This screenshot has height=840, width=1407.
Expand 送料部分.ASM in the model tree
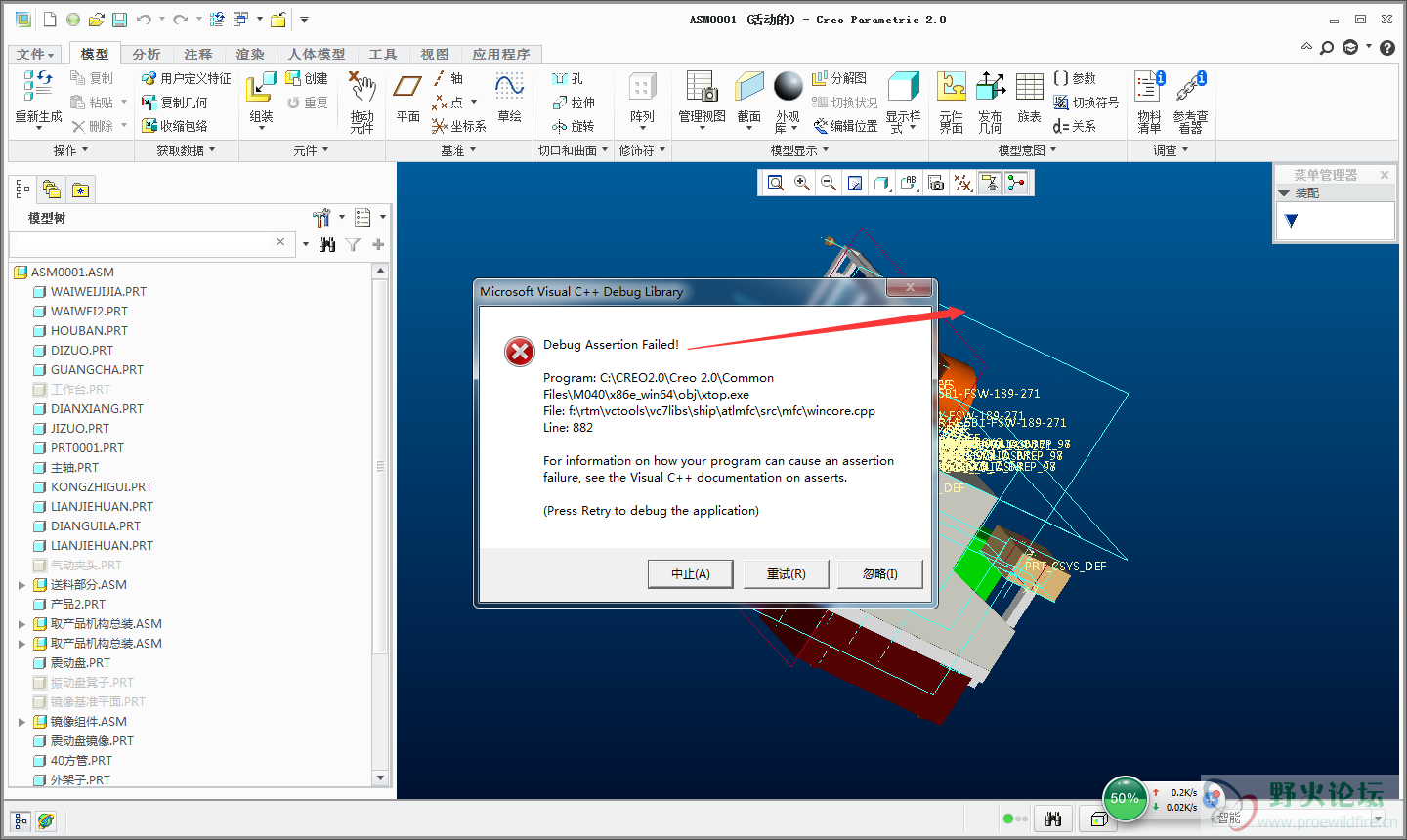point(21,585)
